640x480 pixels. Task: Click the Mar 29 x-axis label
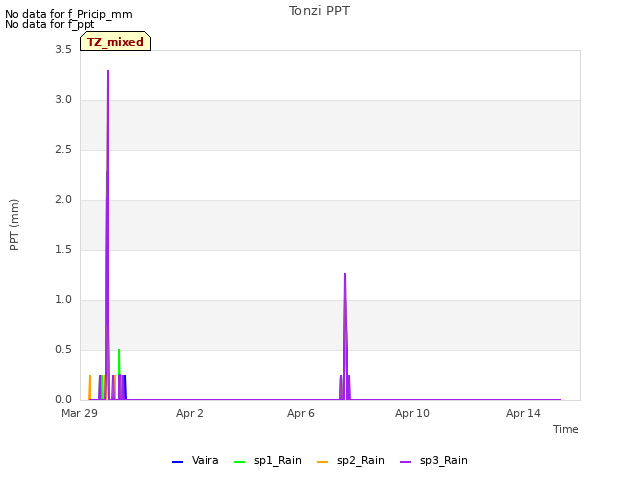[x=79, y=413]
